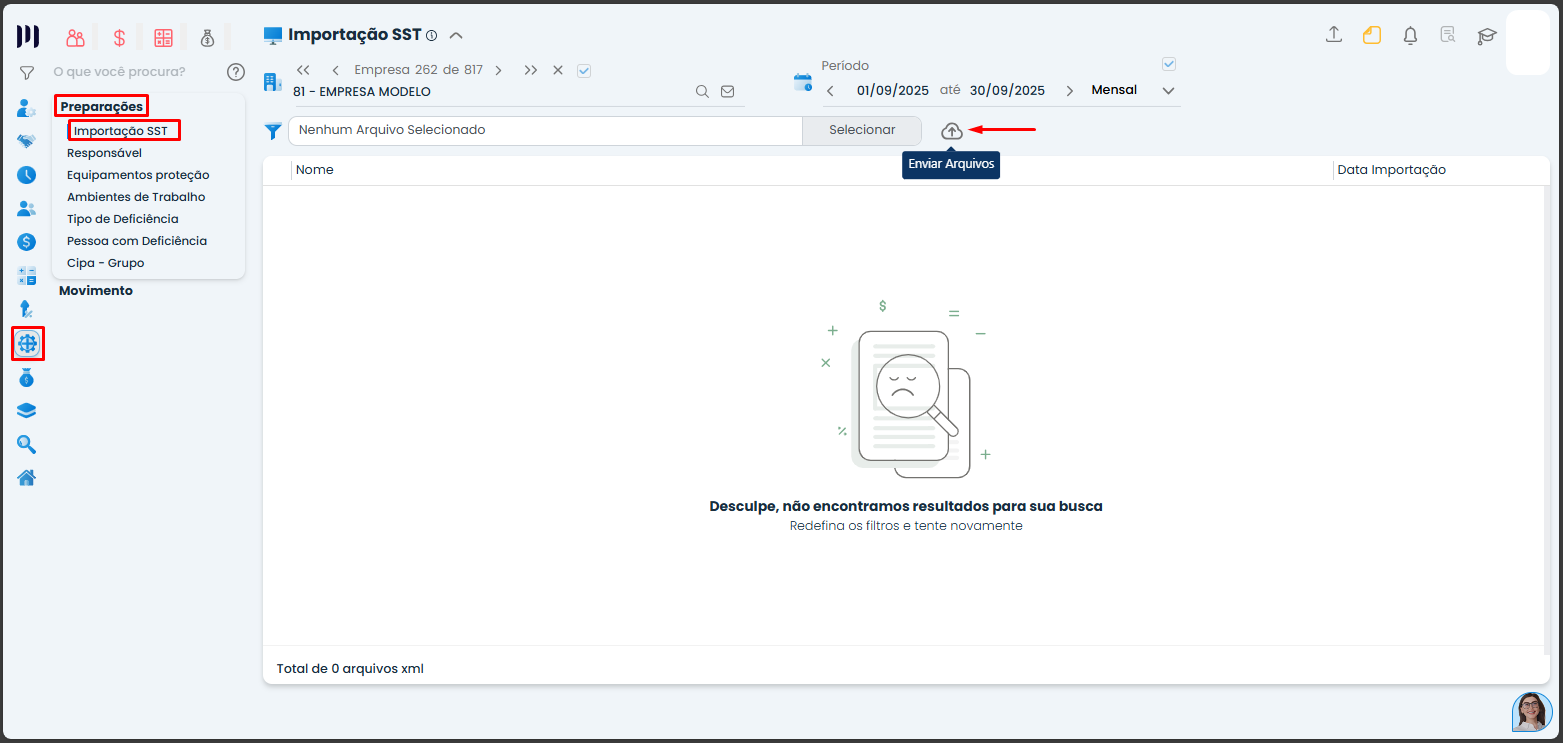Image resolution: width=1563 pixels, height=743 pixels.
Task: Click the calendar icon beside Período
Action: click(803, 83)
